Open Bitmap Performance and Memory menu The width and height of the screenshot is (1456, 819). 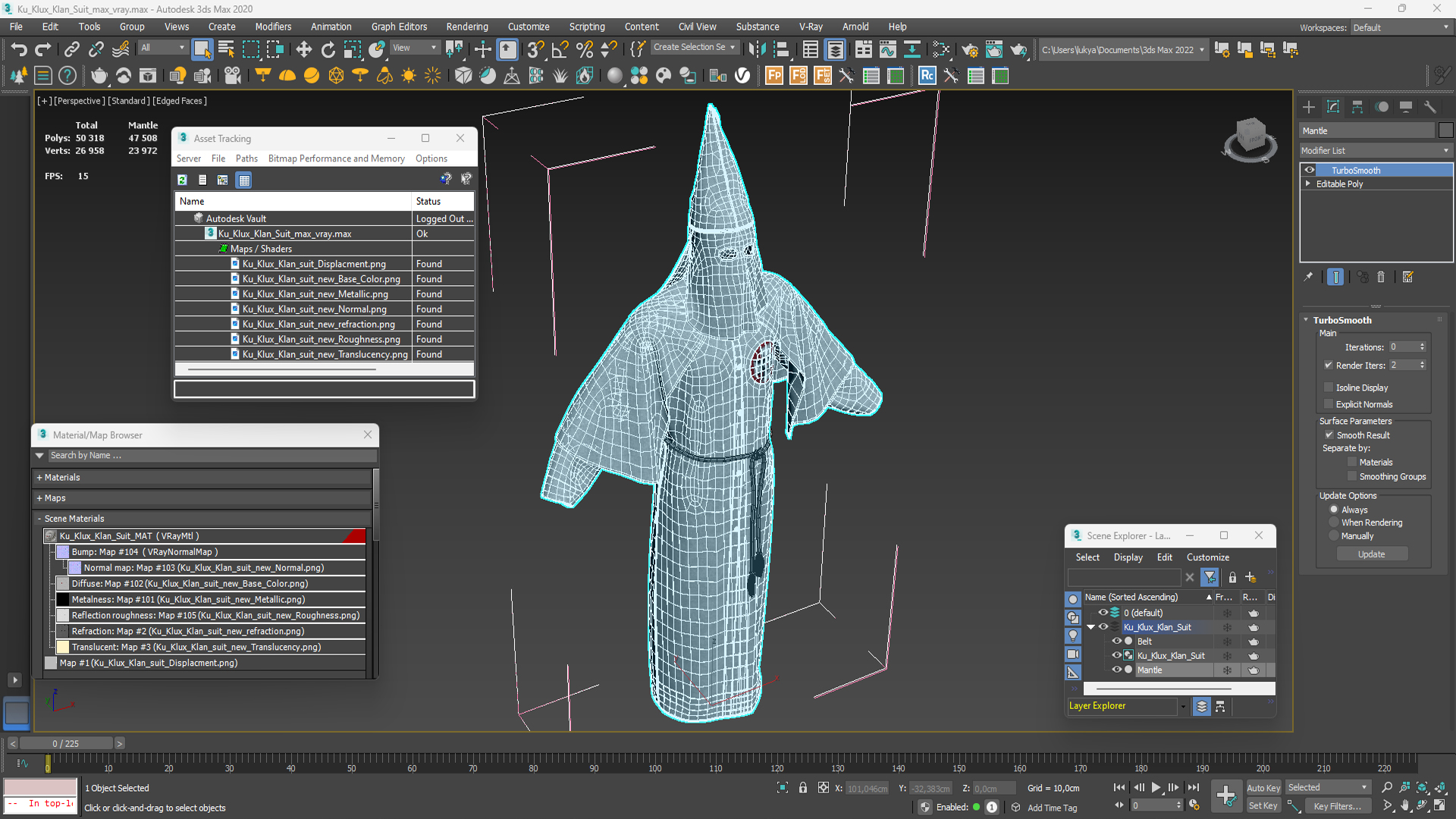point(336,158)
